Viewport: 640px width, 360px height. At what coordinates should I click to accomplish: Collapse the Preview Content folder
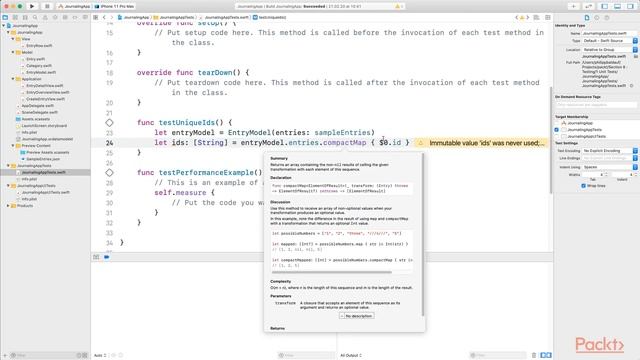pyautogui.click(x=13, y=145)
